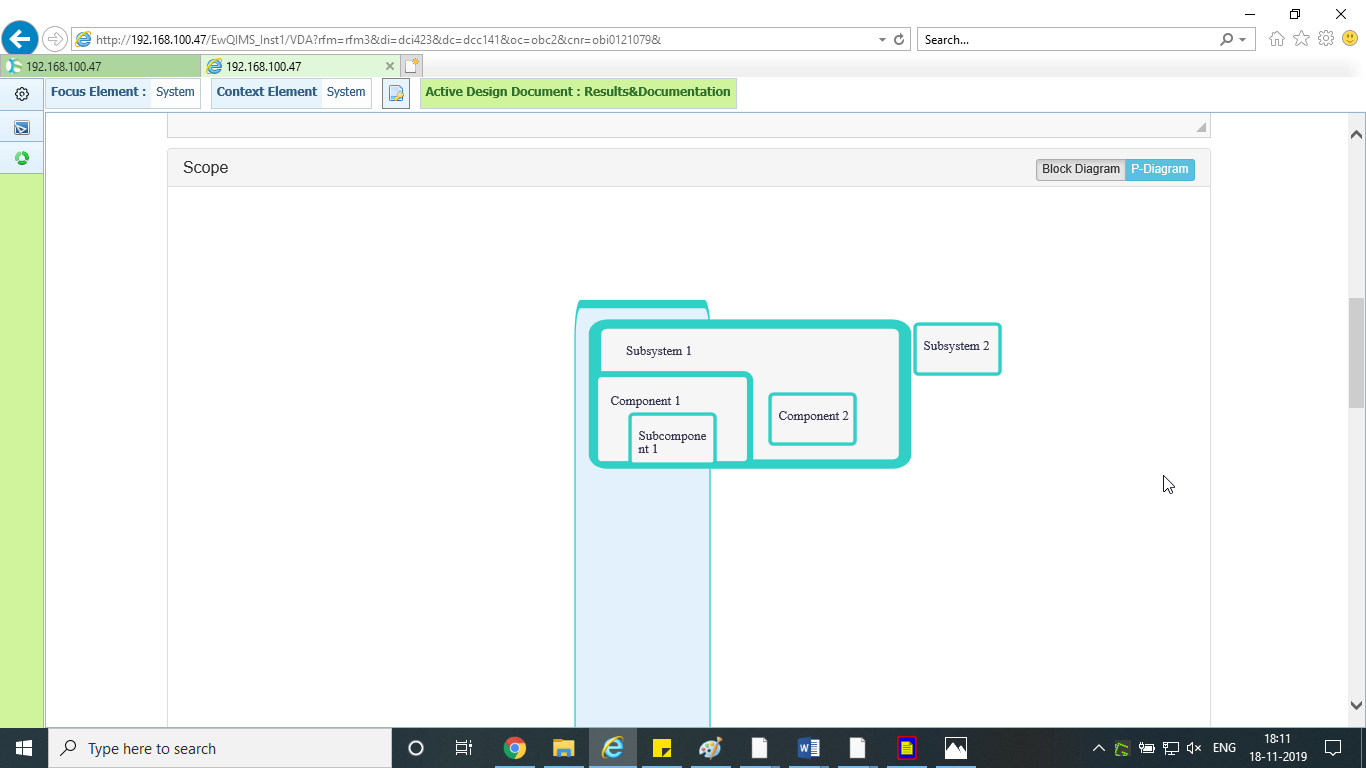Viewport: 1366px width, 768px height.
Task: Open the Action Center notifications icon
Action: click(x=1332, y=748)
